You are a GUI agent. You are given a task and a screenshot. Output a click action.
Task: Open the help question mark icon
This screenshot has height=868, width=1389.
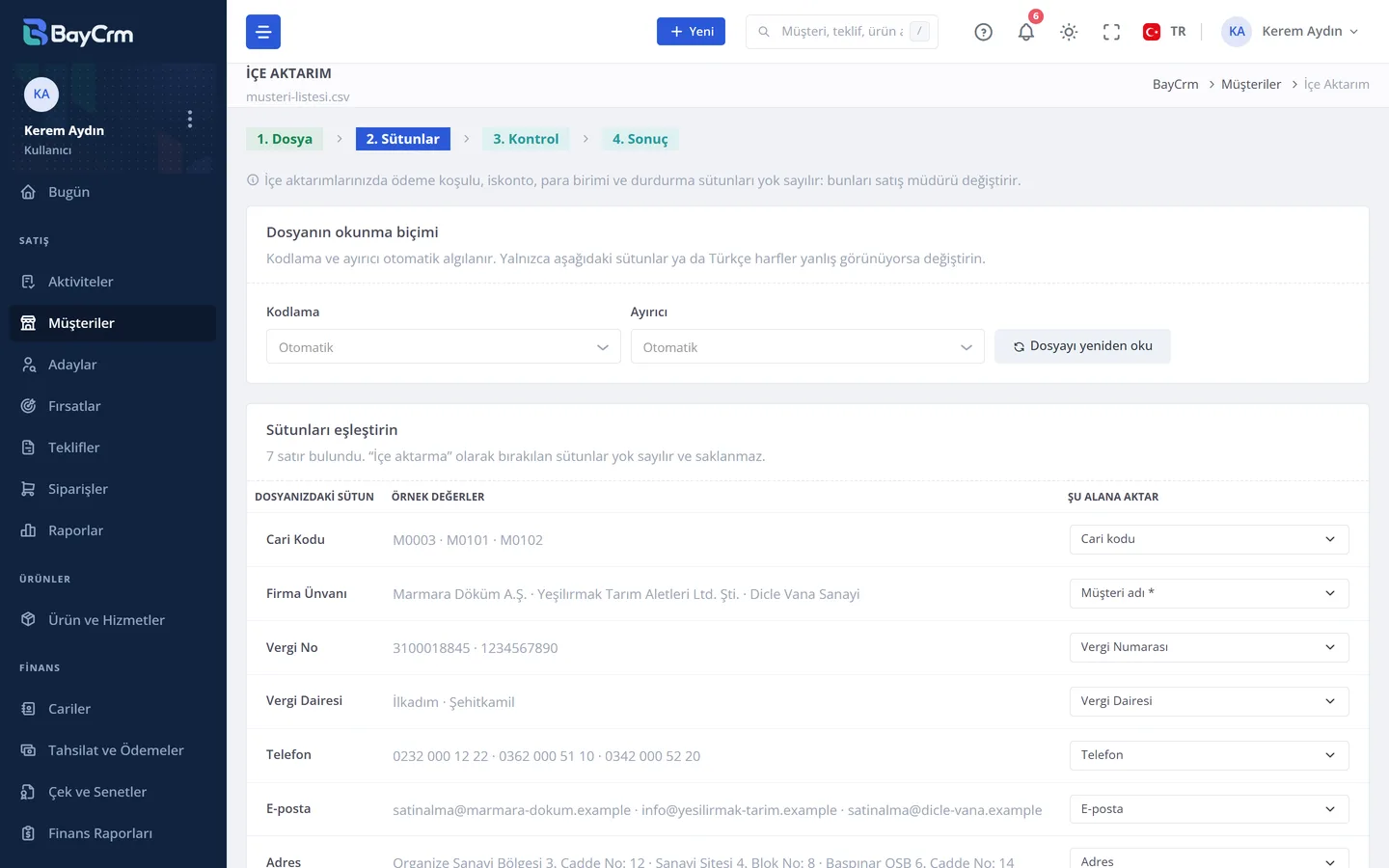pyautogui.click(x=983, y=32)
